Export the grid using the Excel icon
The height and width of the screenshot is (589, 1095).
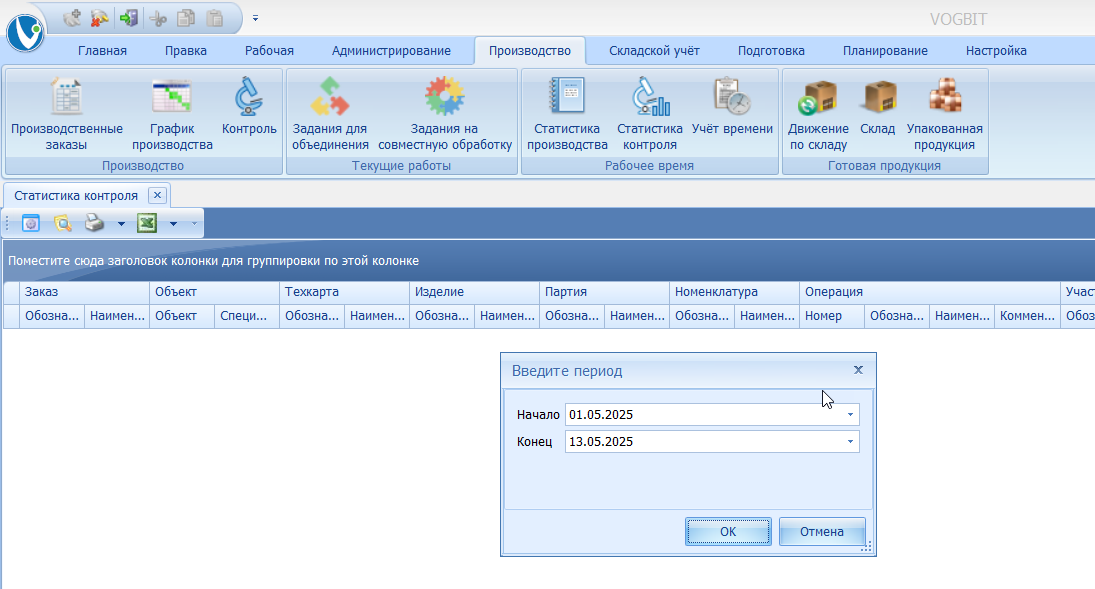pos(147,224)
